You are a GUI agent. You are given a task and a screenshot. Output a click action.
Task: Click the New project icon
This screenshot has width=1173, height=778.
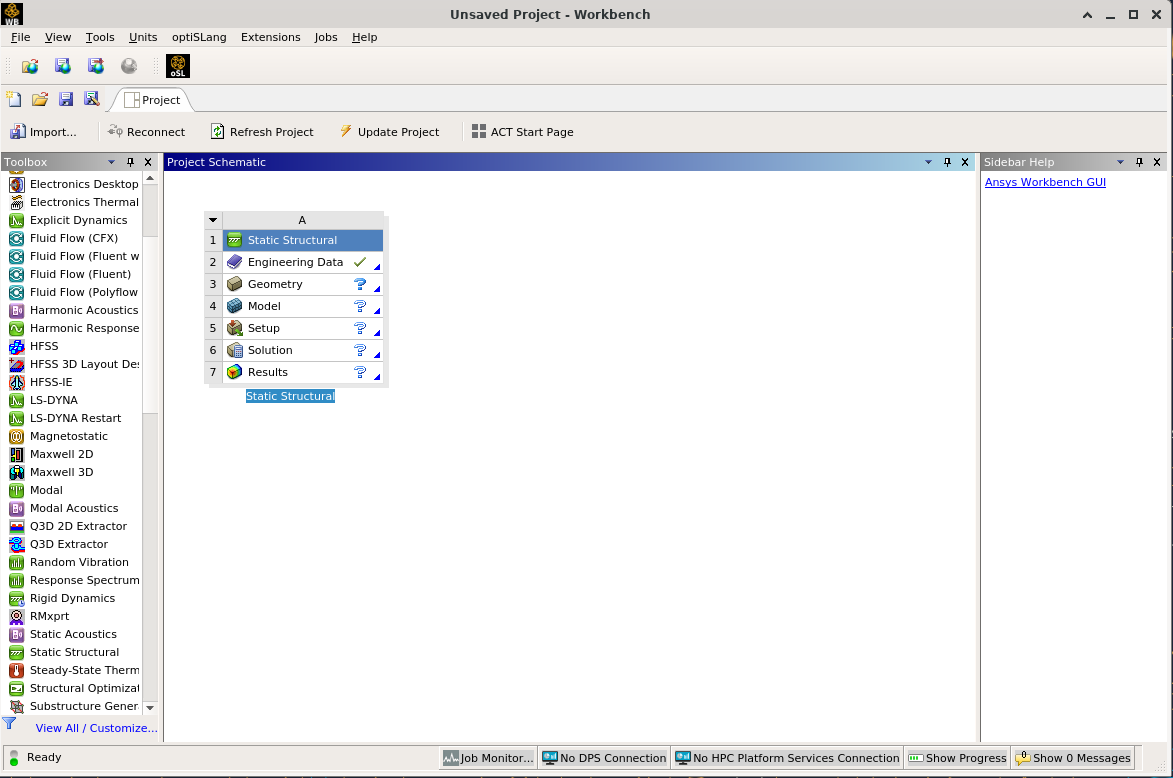pyautogui.click(x=14, y=99)
